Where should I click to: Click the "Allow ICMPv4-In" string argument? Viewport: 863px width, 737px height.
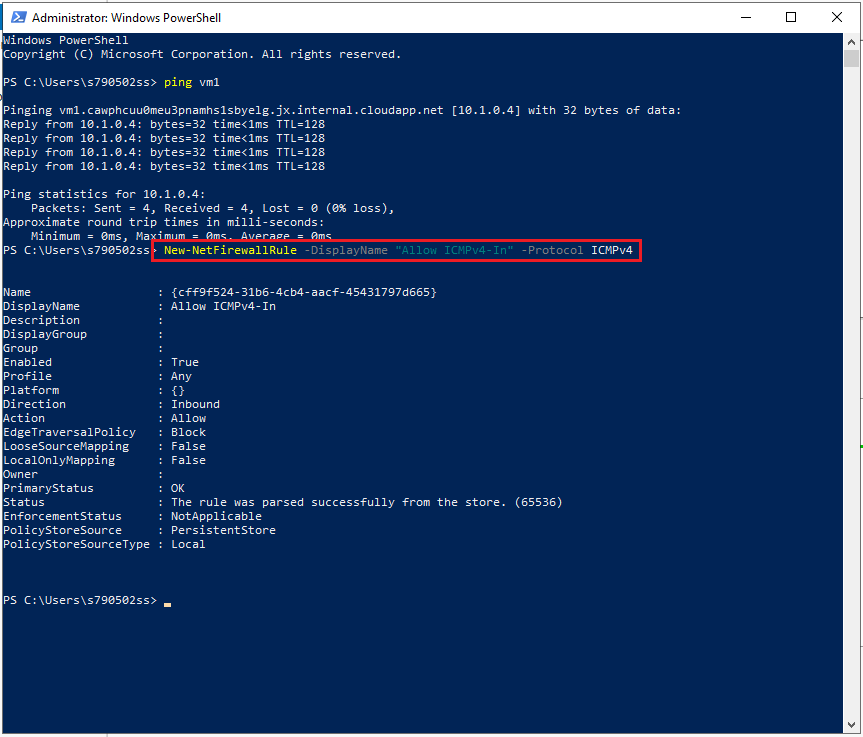[x=454, y=250]
